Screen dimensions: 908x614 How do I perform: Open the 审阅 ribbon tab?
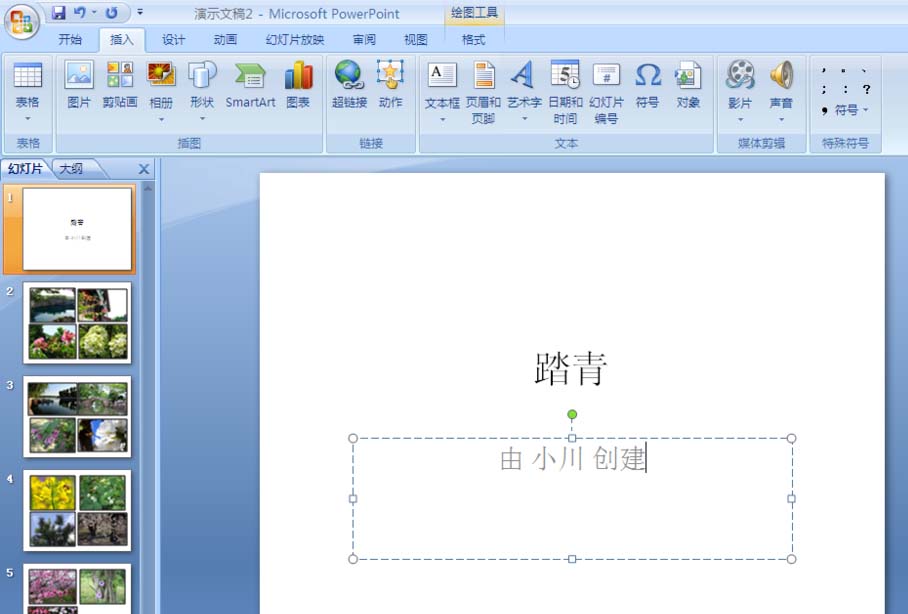(x=364, y=39)
